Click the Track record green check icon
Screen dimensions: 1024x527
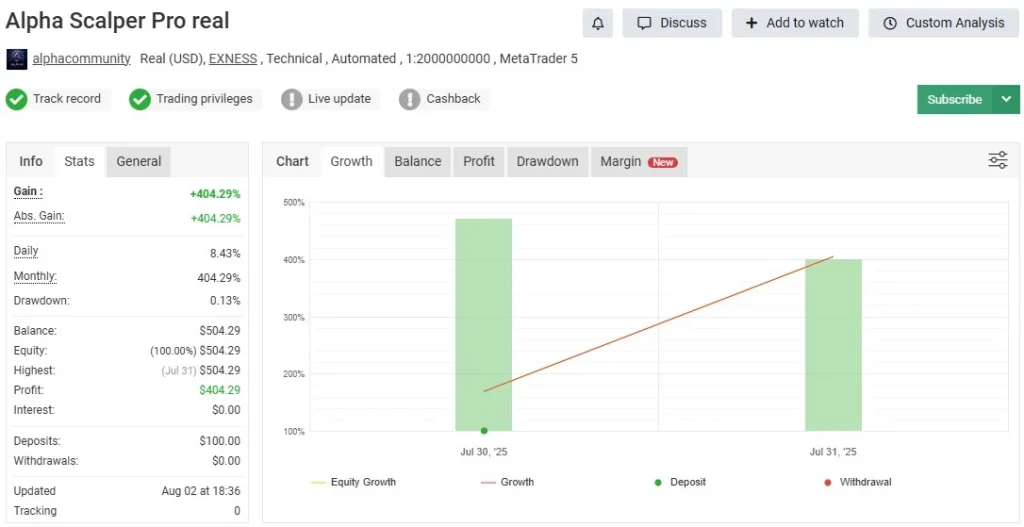click(16, 99)
